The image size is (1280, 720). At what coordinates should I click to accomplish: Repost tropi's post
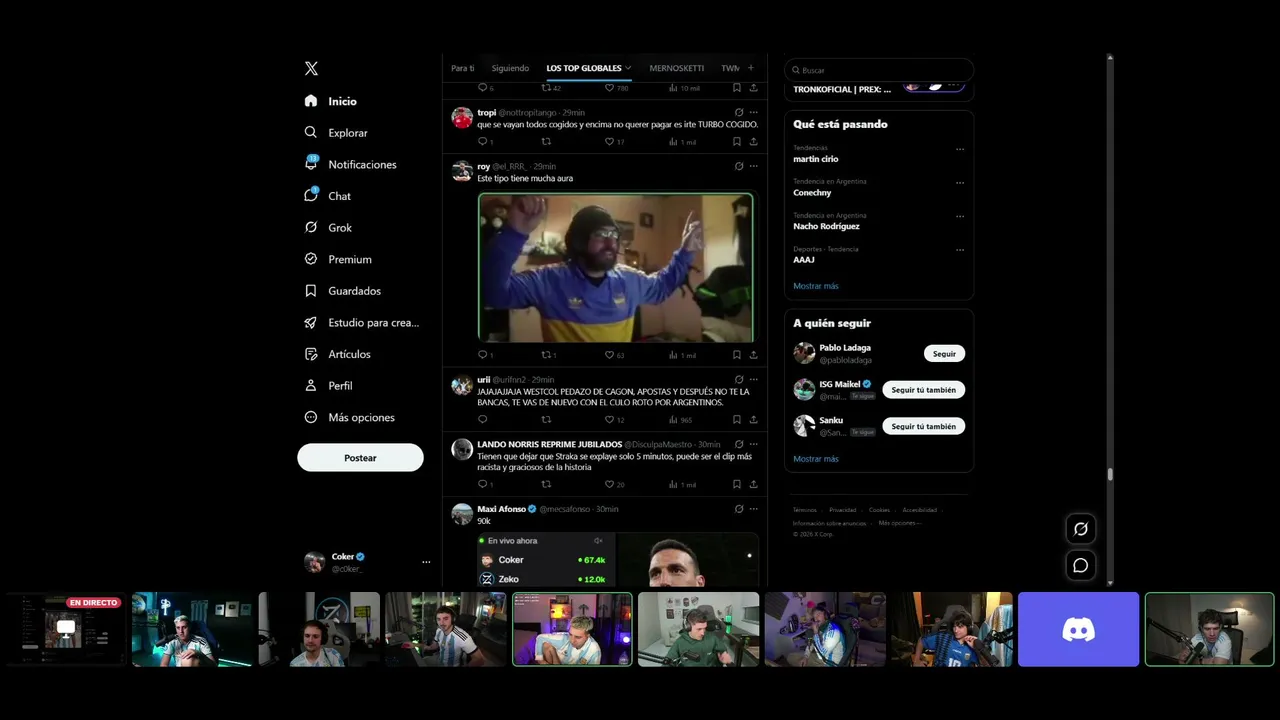click(546, 142)
